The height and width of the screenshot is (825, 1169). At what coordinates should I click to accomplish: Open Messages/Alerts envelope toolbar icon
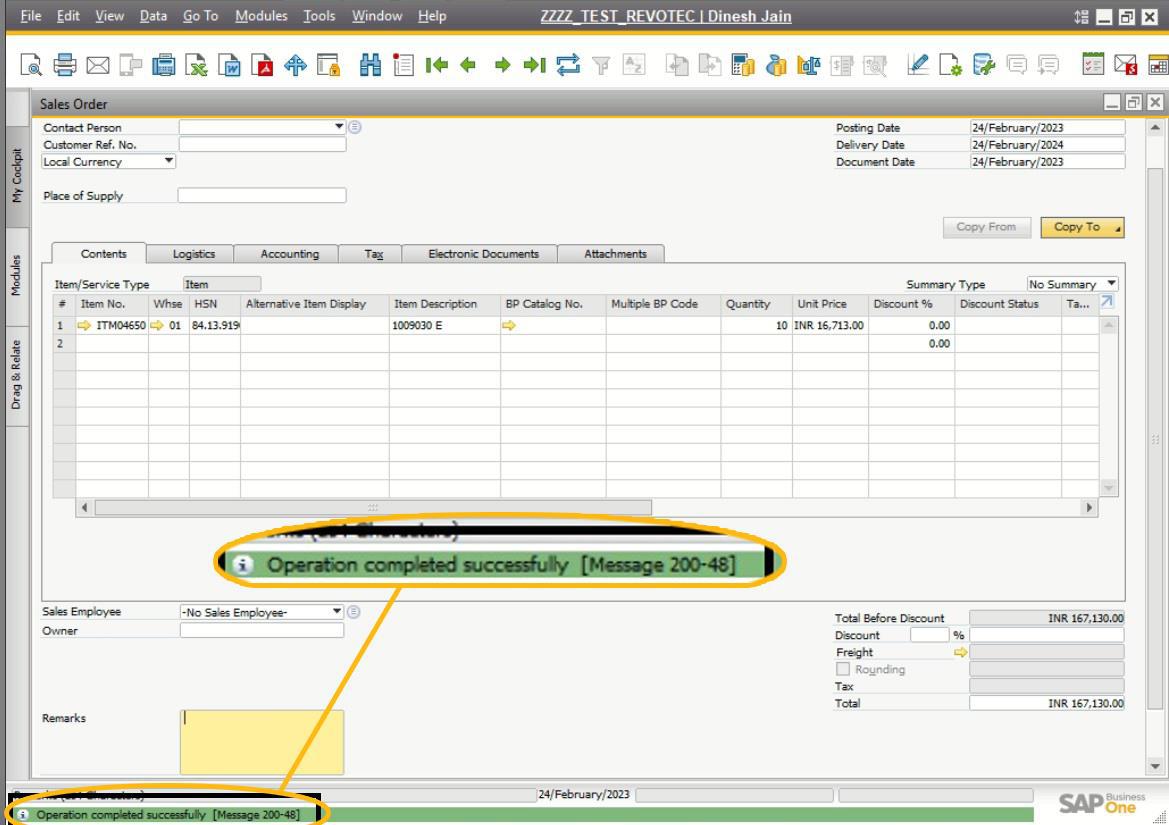click(x=1125, y=65)
